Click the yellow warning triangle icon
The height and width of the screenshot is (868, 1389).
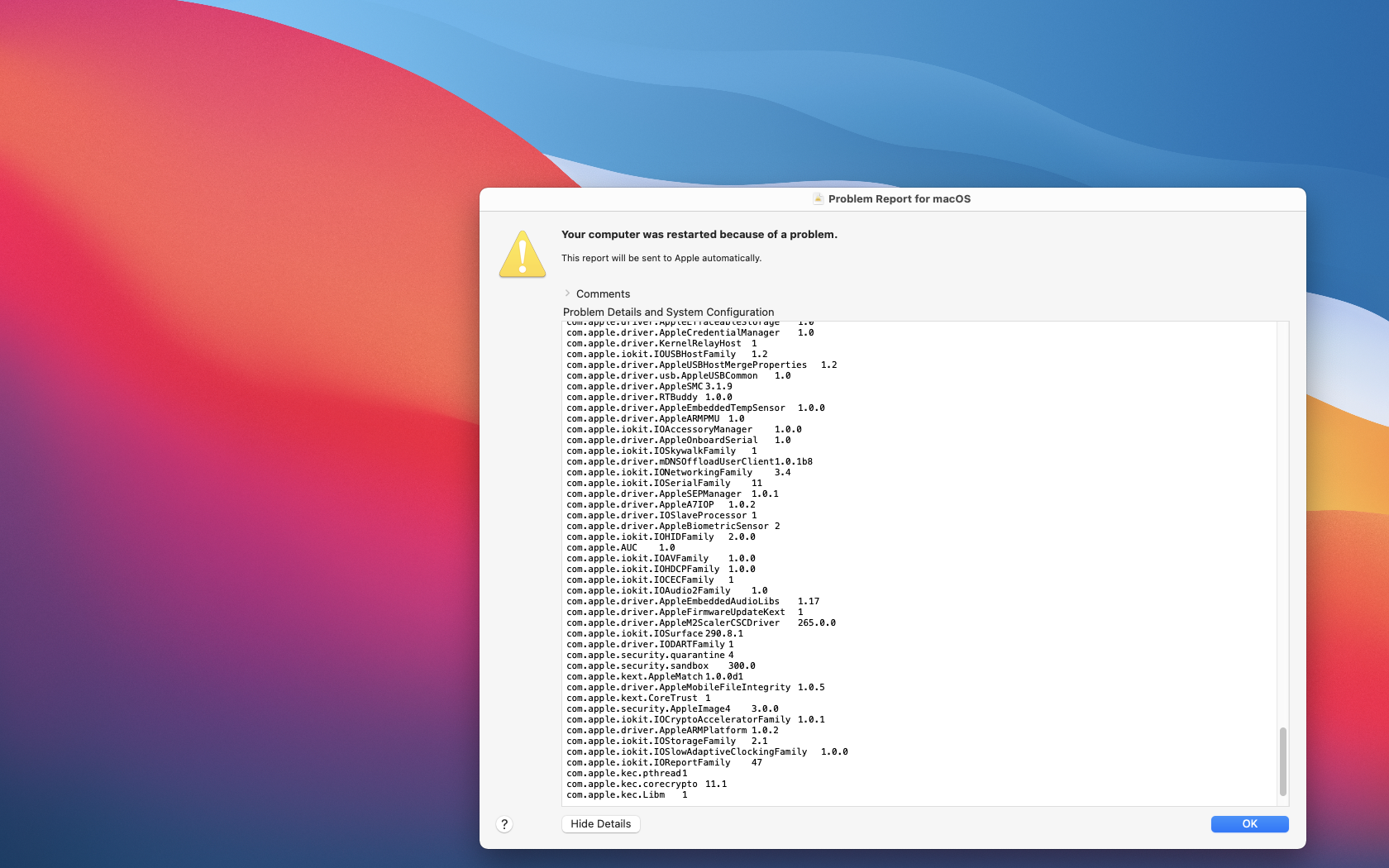coord(523,254)
